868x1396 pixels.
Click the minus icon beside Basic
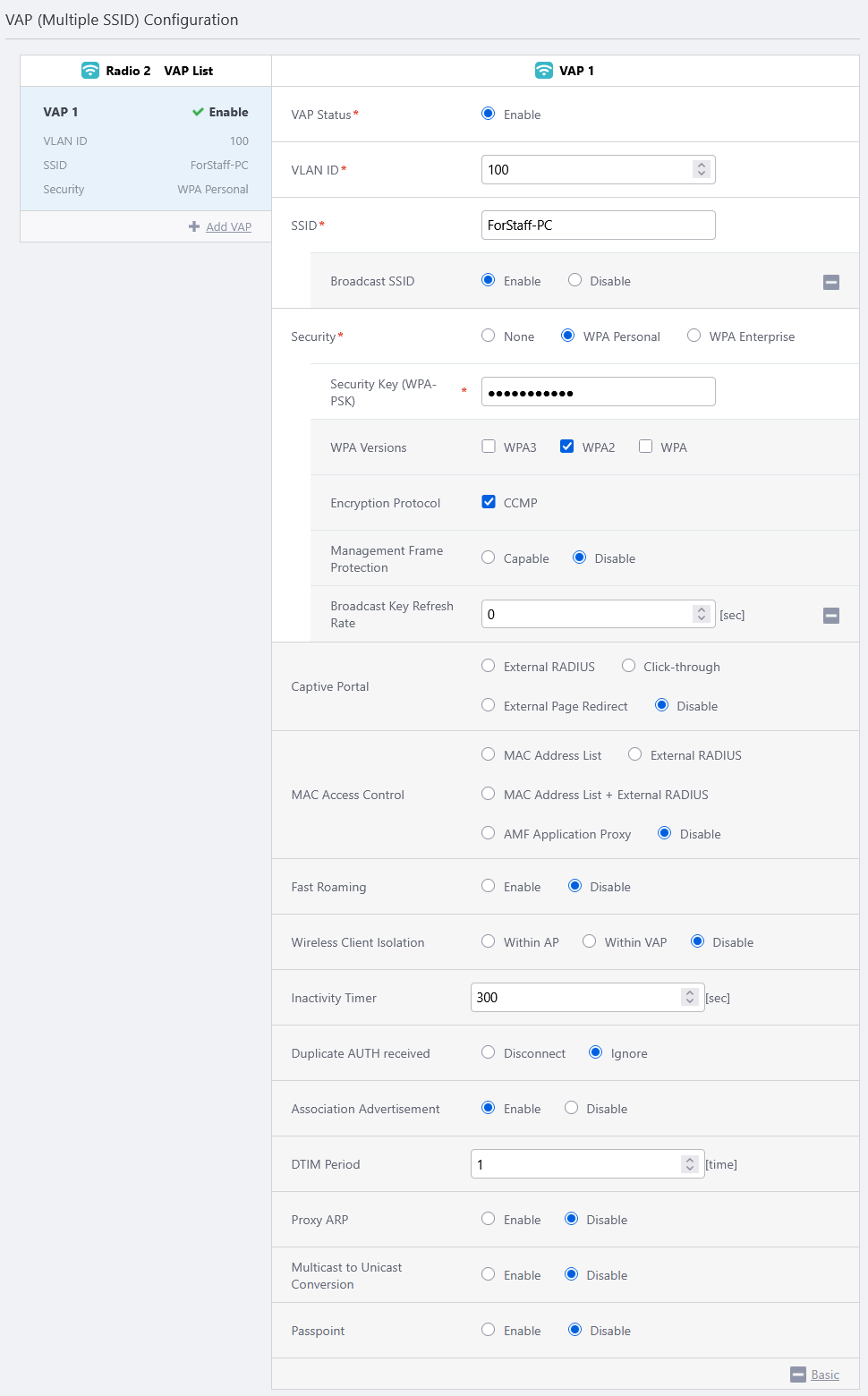(x=798, y=1375)
